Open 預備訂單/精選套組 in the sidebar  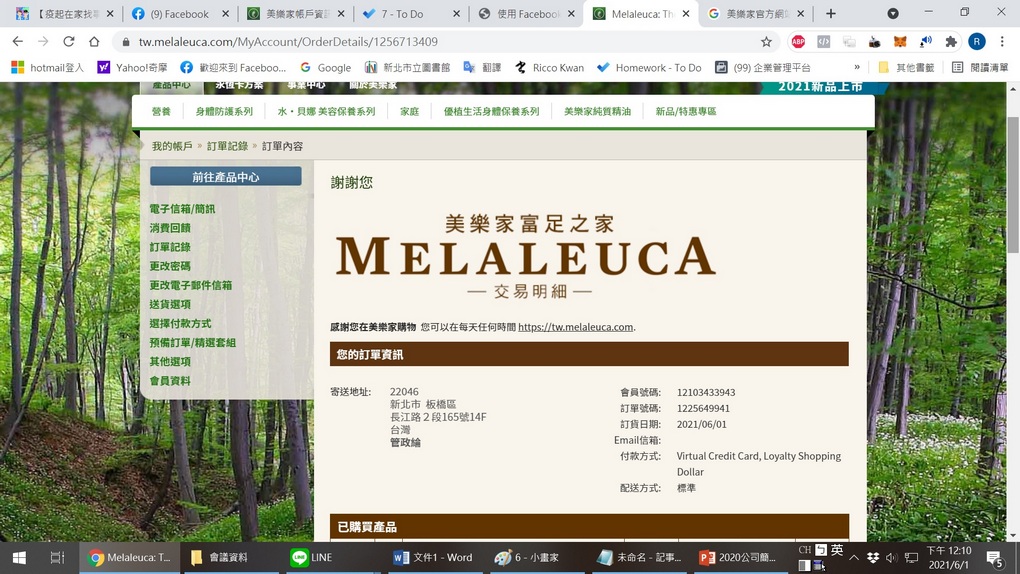click(x=193, y=342)
